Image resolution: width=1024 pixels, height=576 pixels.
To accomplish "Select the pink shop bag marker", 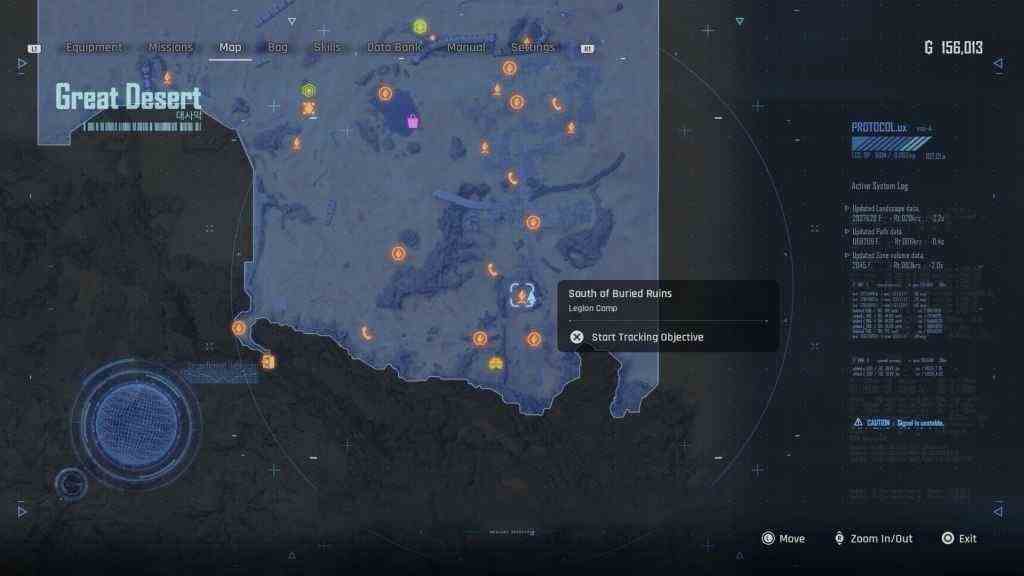I will tap(413, 121).
